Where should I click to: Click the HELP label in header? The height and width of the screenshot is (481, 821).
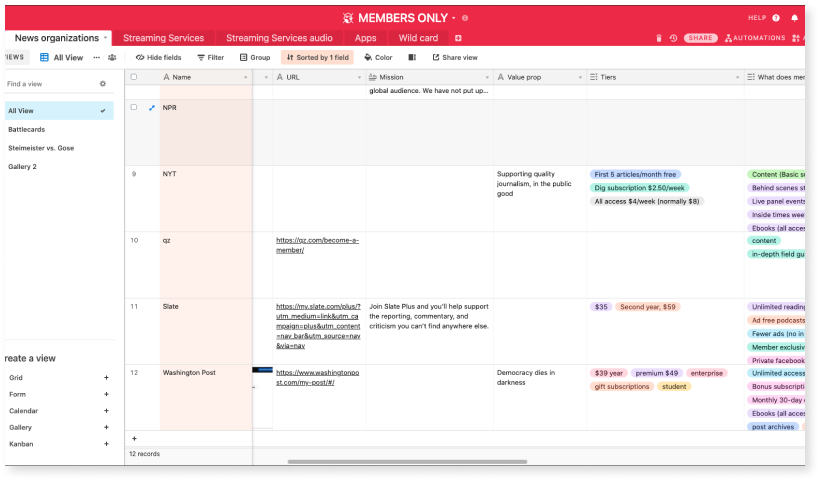click(x=757, y=18)
